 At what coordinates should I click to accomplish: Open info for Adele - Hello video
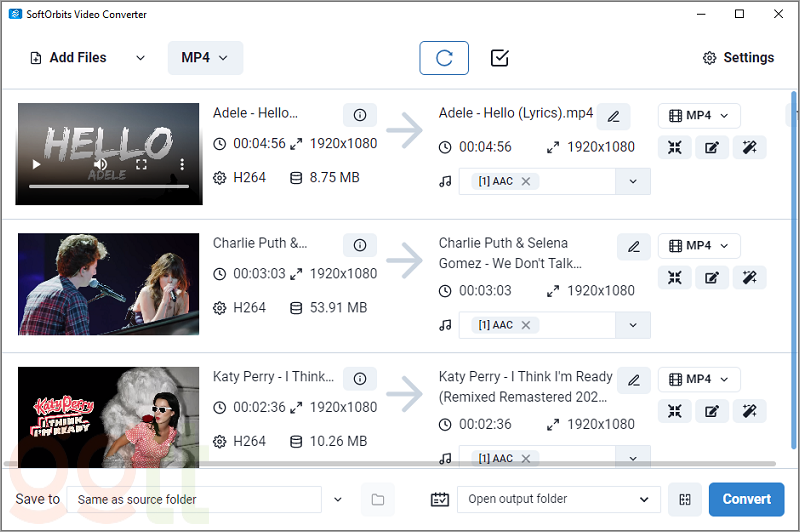360,114
